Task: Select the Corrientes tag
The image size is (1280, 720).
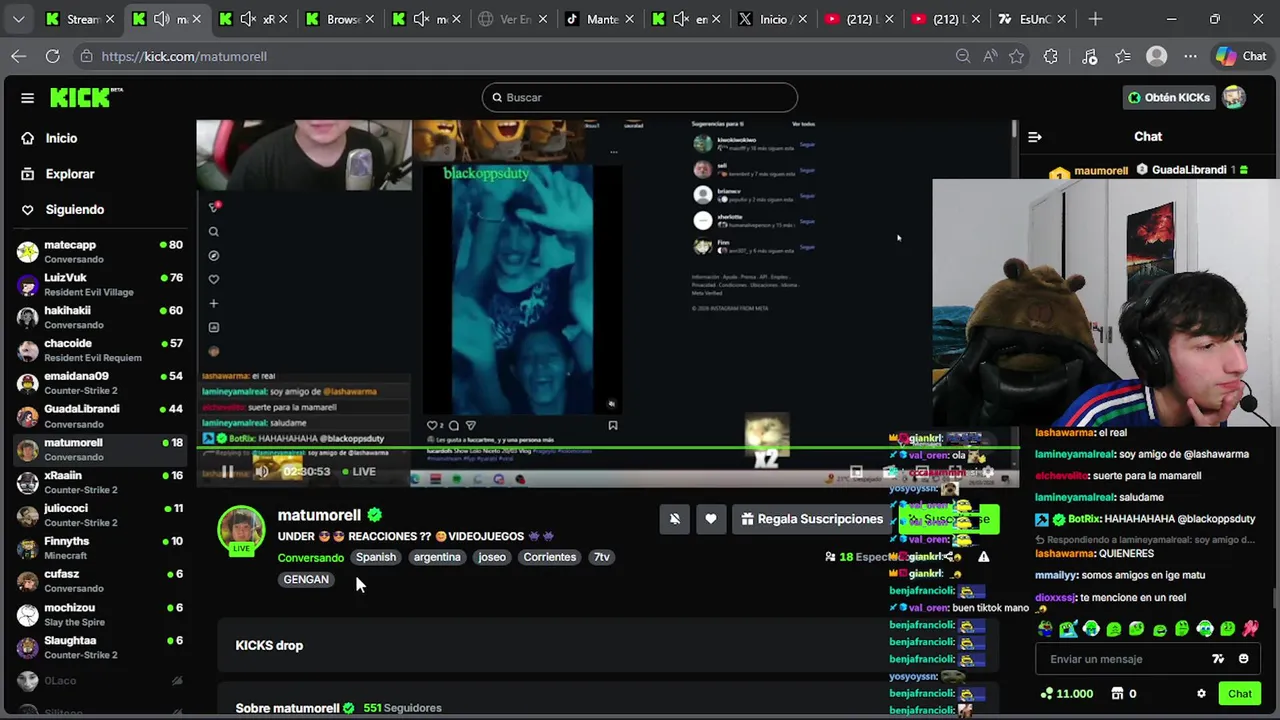Action: (550, 557)
